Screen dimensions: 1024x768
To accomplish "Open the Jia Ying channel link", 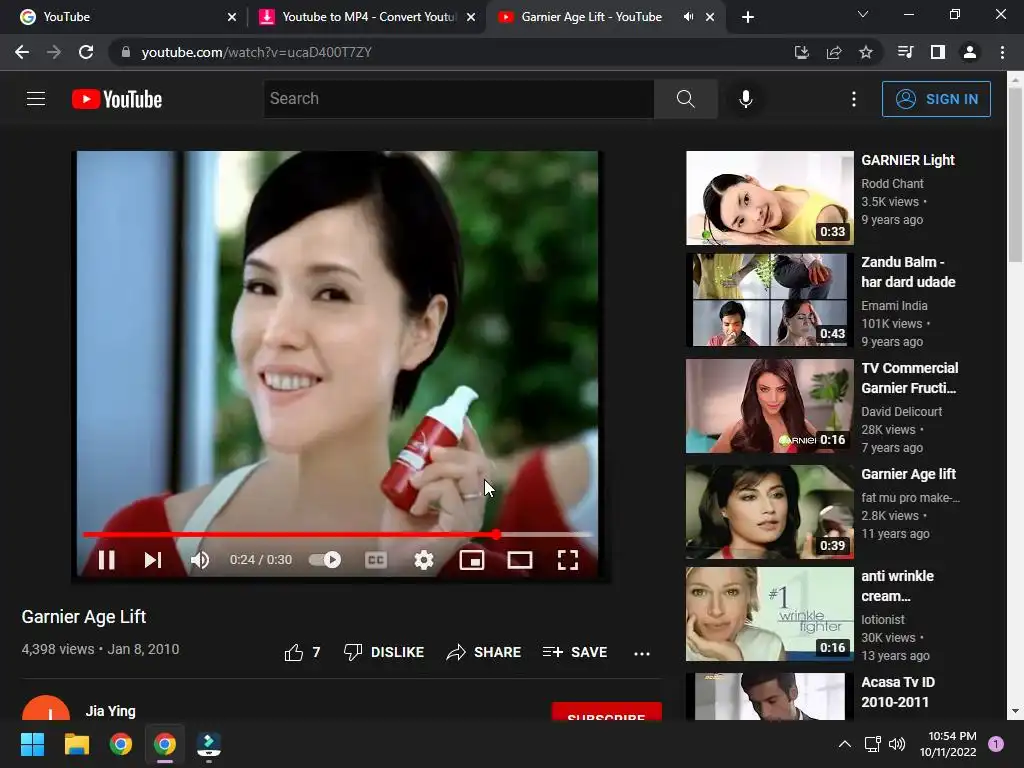I will point(110,711).
